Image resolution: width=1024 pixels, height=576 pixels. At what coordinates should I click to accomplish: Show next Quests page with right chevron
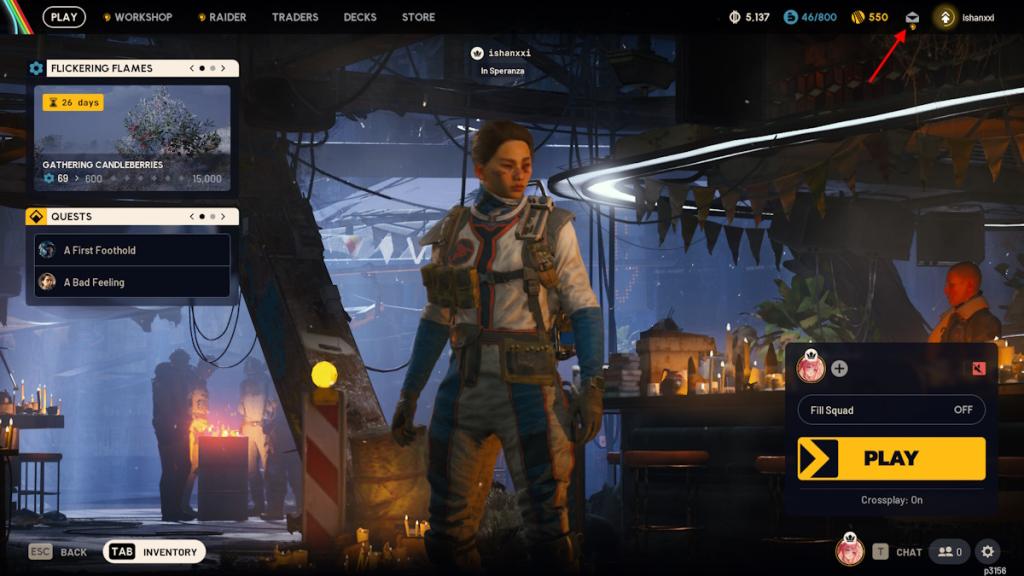(223, 216)
